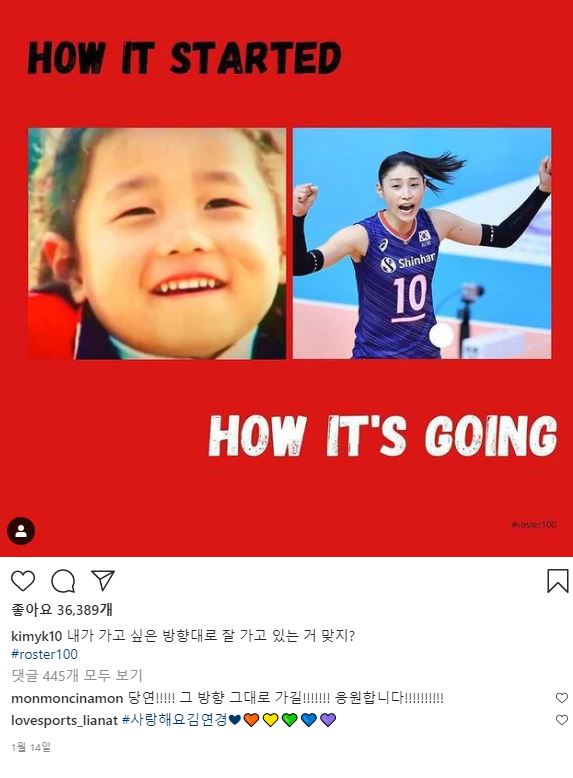Click the HOW IT STARTED heading
Screen dimensions: 573x778
(185, 58)
